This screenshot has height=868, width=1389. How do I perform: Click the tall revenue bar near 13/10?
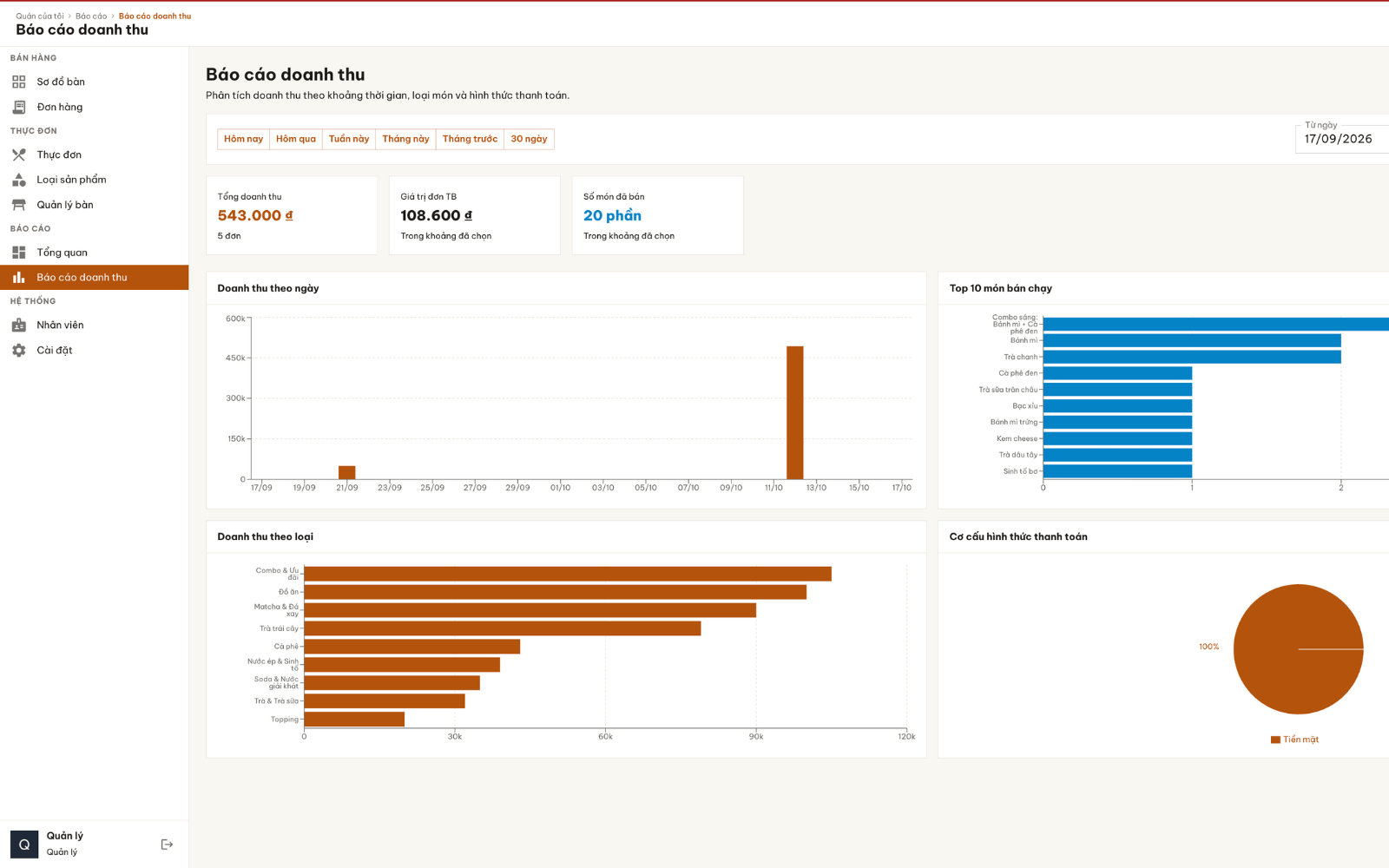point(794,412)
